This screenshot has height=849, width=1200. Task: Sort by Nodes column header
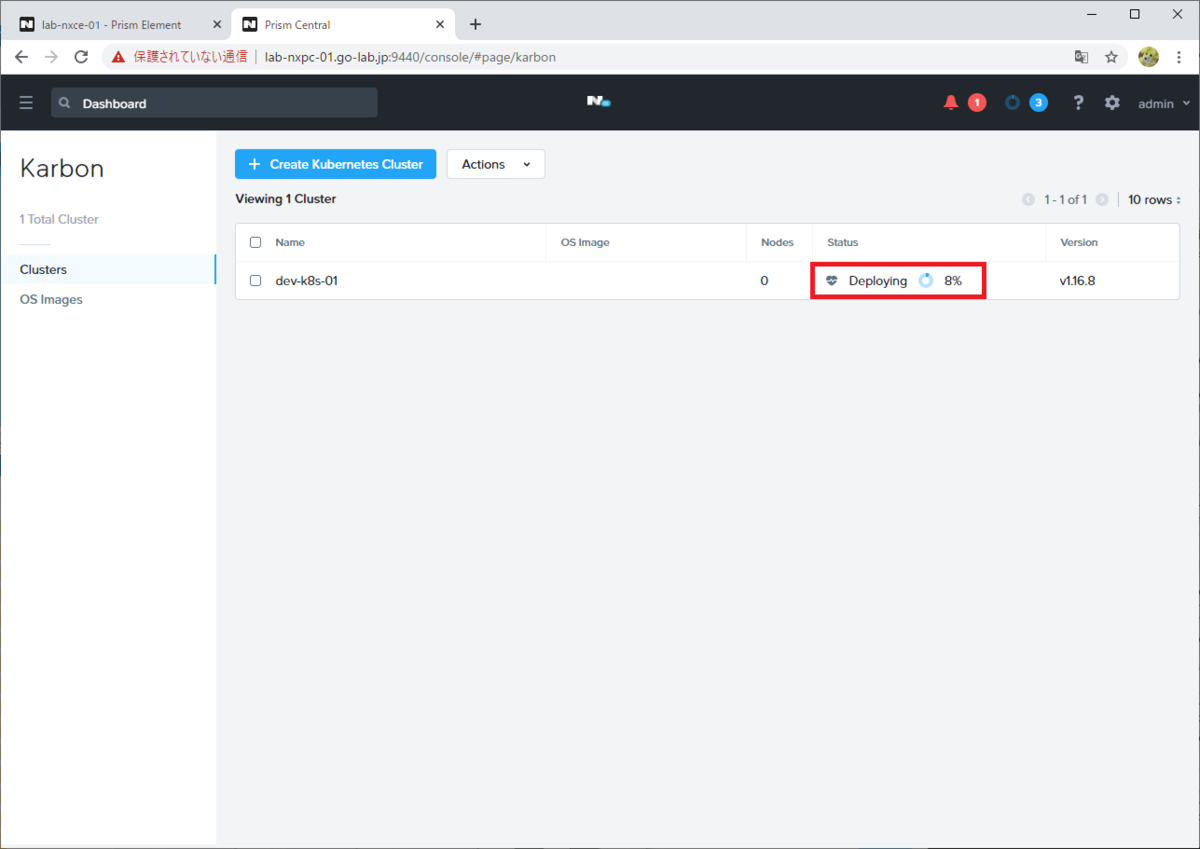(x=777, y=242)
